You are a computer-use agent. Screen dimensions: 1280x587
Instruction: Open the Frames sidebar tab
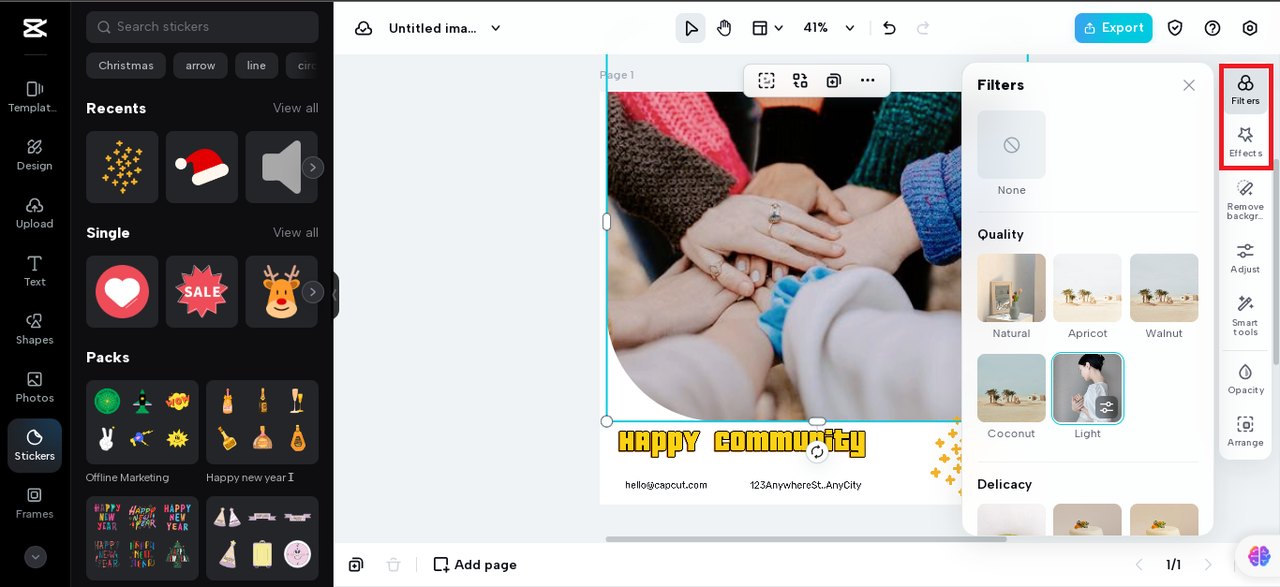(34, 503)
